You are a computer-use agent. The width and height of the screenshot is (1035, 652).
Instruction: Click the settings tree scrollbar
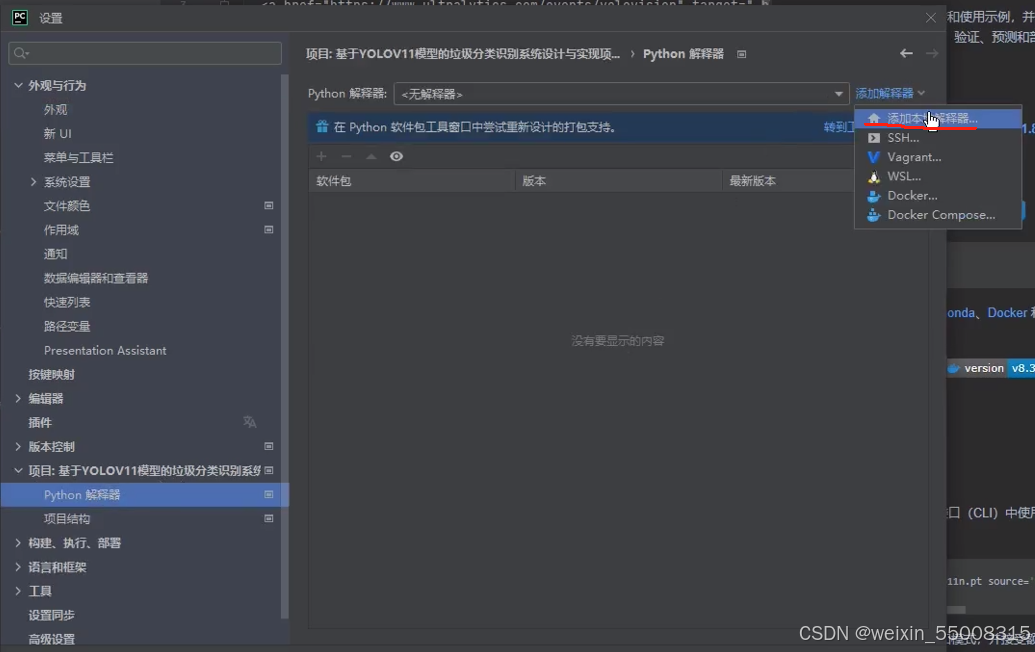(x=285, y=346)
